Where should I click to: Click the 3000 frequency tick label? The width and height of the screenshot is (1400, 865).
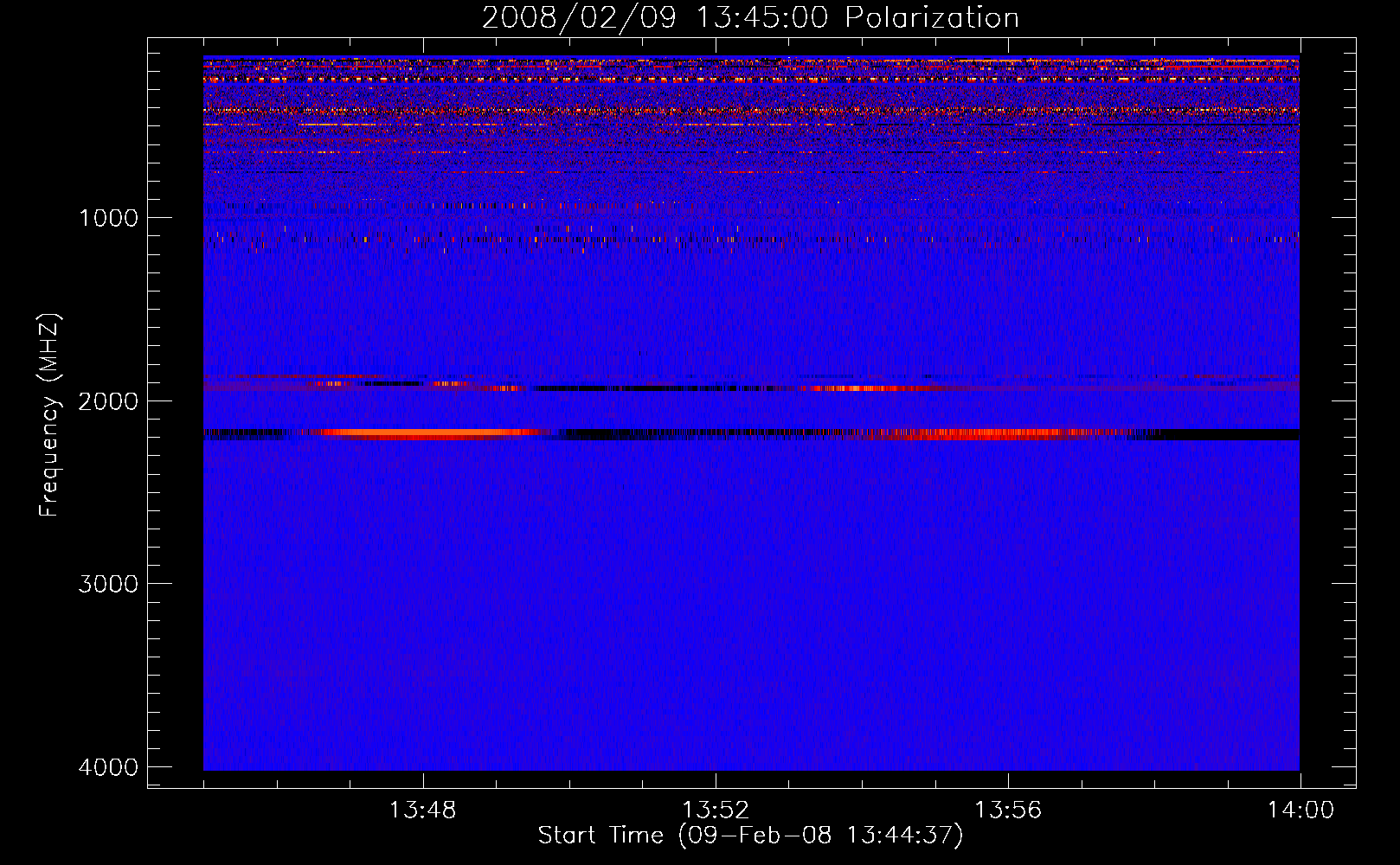pos(108,583)
